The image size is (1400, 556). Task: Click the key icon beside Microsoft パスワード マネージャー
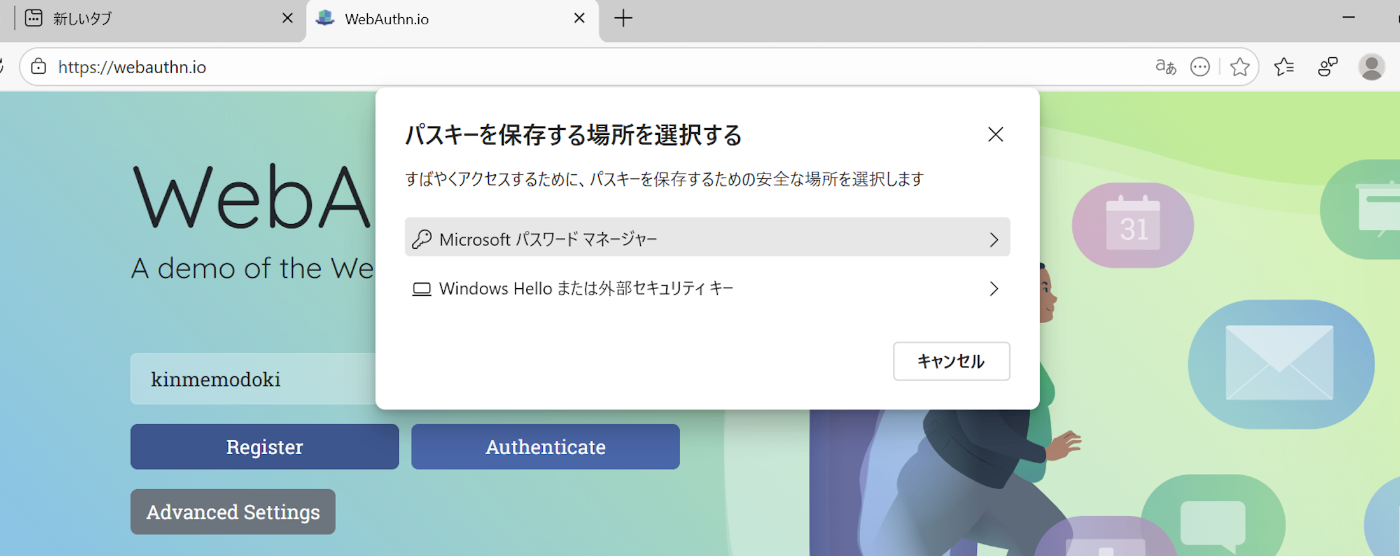tap(422, 239)
